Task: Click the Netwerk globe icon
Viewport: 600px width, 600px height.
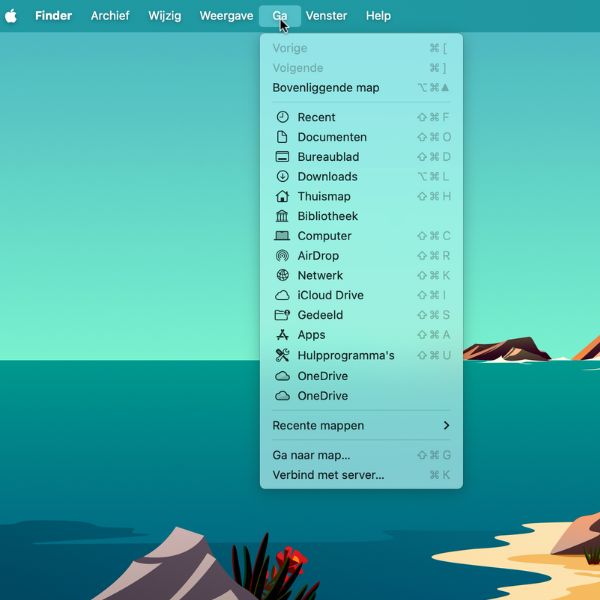Action: [x=282, y=275]
